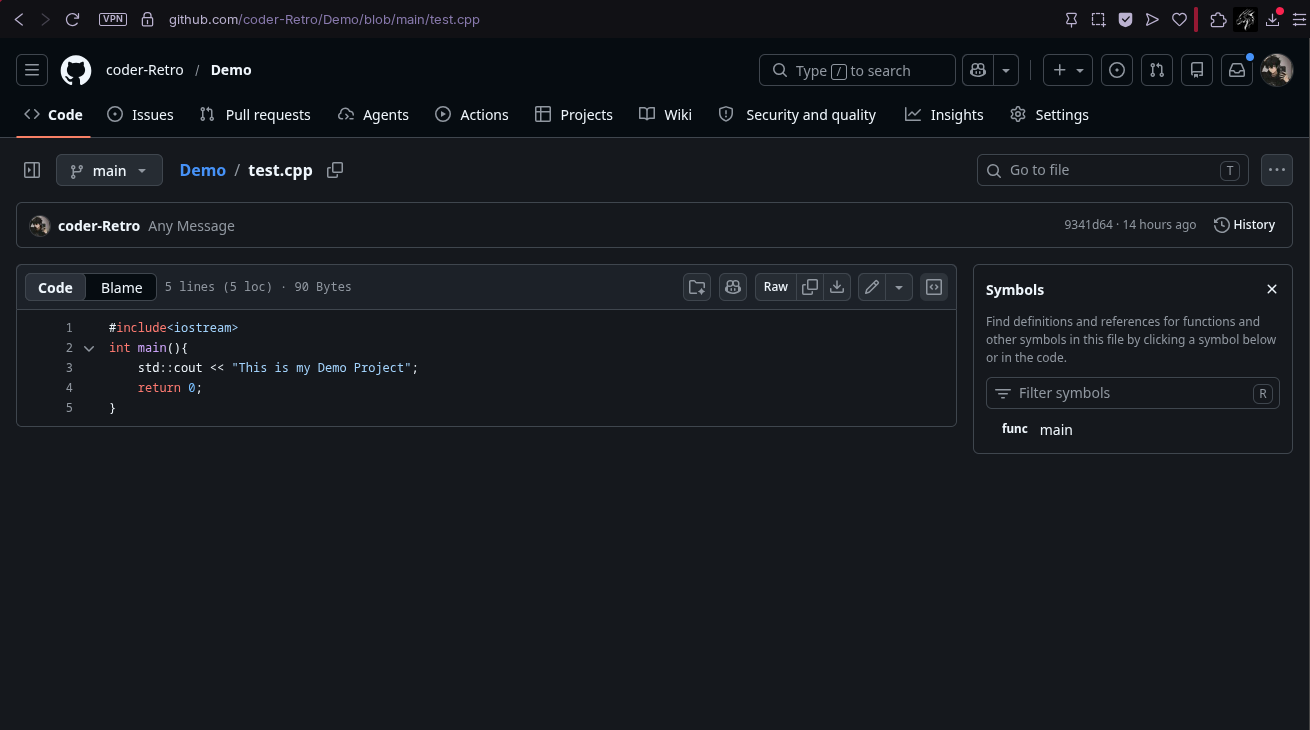Viewport: 1310px width, 730px height.
Task: Collapse the file tree side panel
Action: [32, 170]
